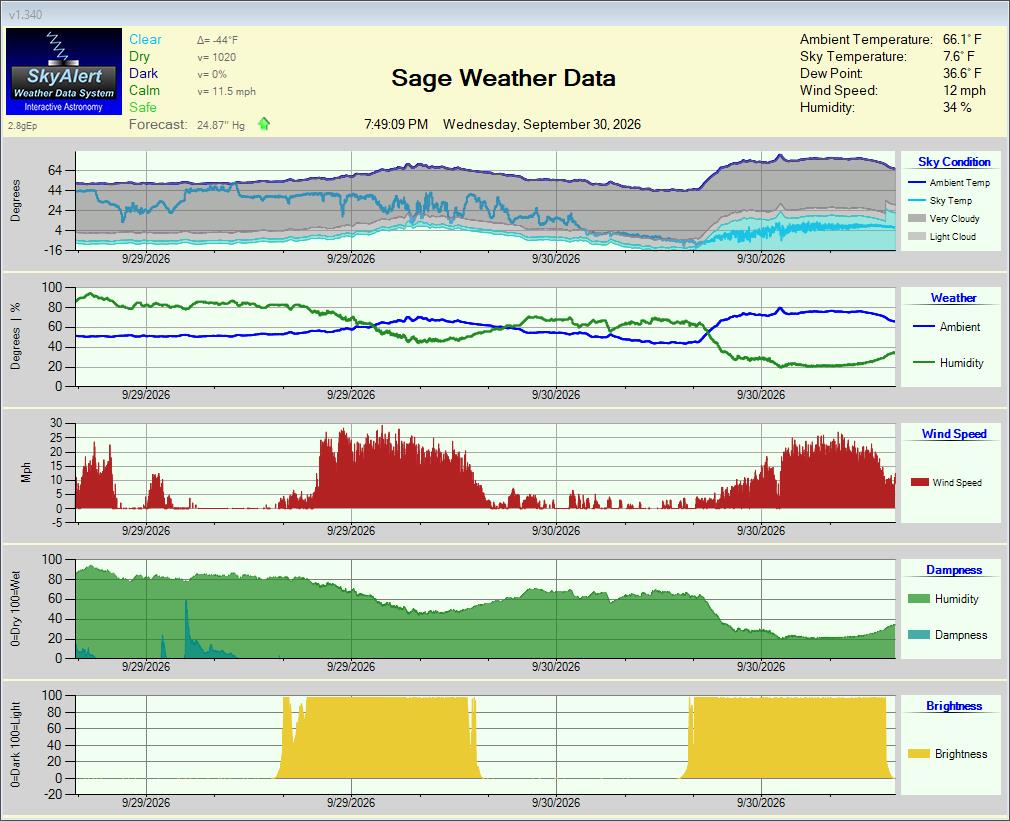The height and width of the screenshot is (821, 1010).
Task: Open the Brightness legend title
Action: pyautogui.click(x=954, y=706)
